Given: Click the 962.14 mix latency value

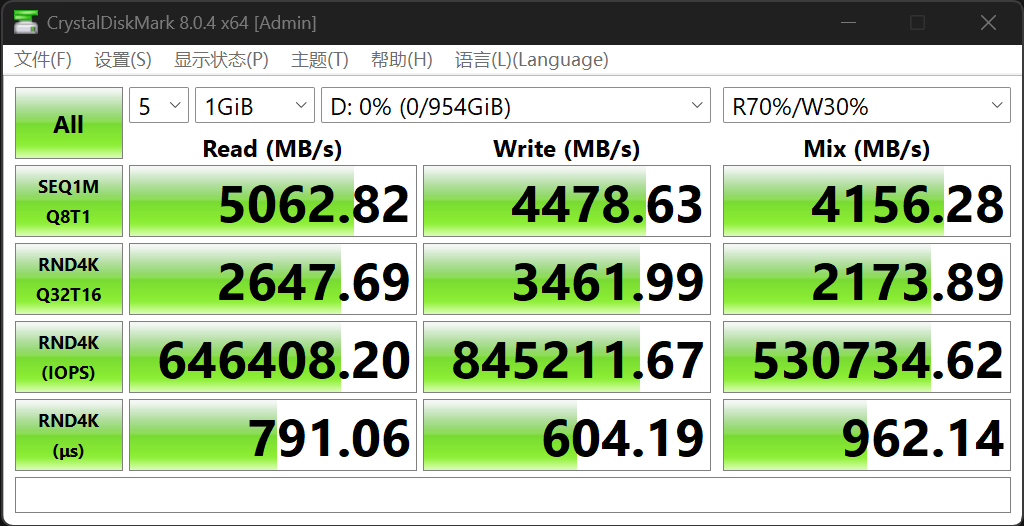Looking at the screenshot, I should click(867, 435).
